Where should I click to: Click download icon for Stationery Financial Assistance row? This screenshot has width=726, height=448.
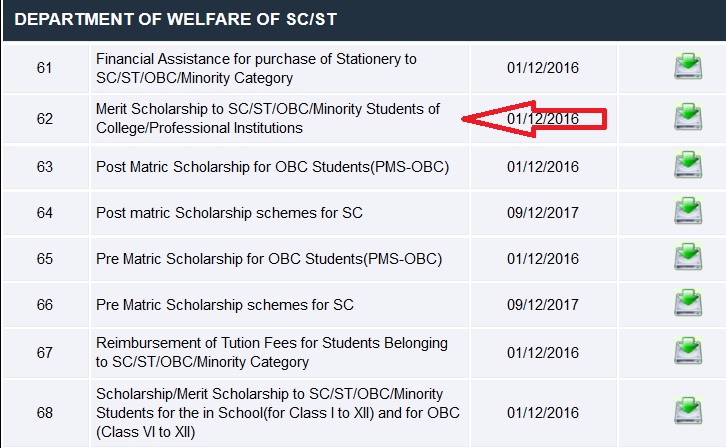(x=687, y=68)
